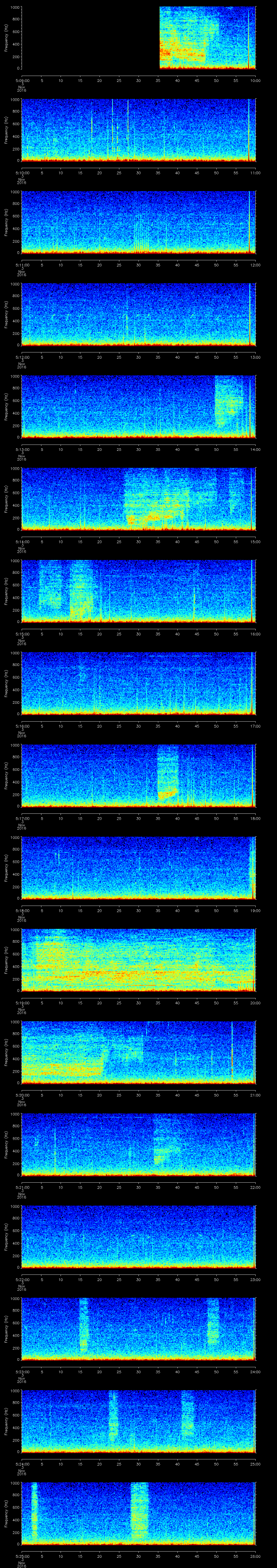Click the 16:00 end time label

pos(256,634)
